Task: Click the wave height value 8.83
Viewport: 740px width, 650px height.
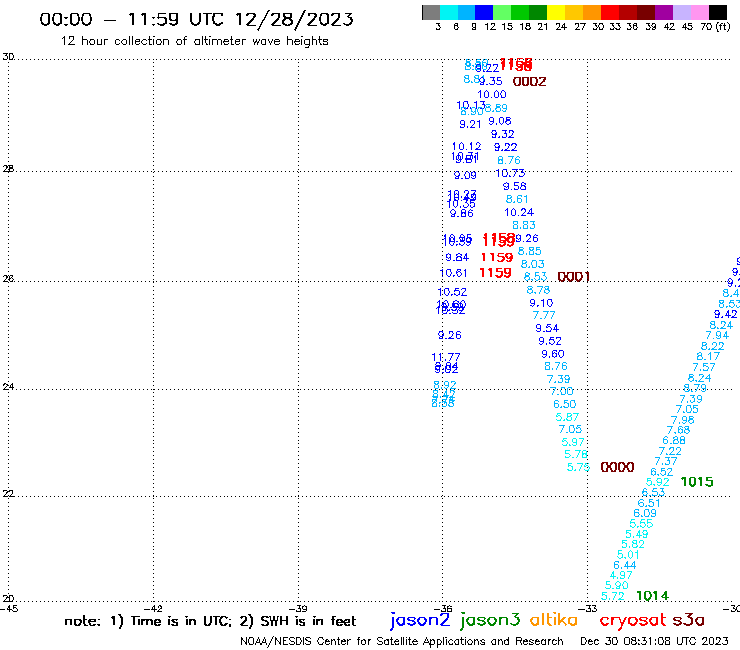Action: (x=524, y=225)
